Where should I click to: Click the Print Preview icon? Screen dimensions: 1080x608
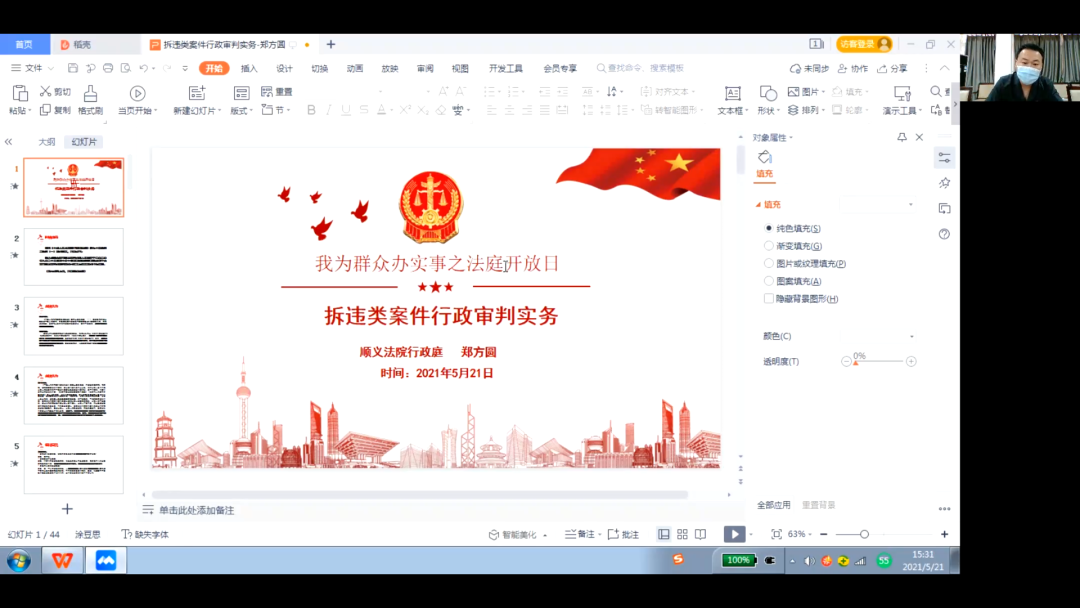pos(125,68)
